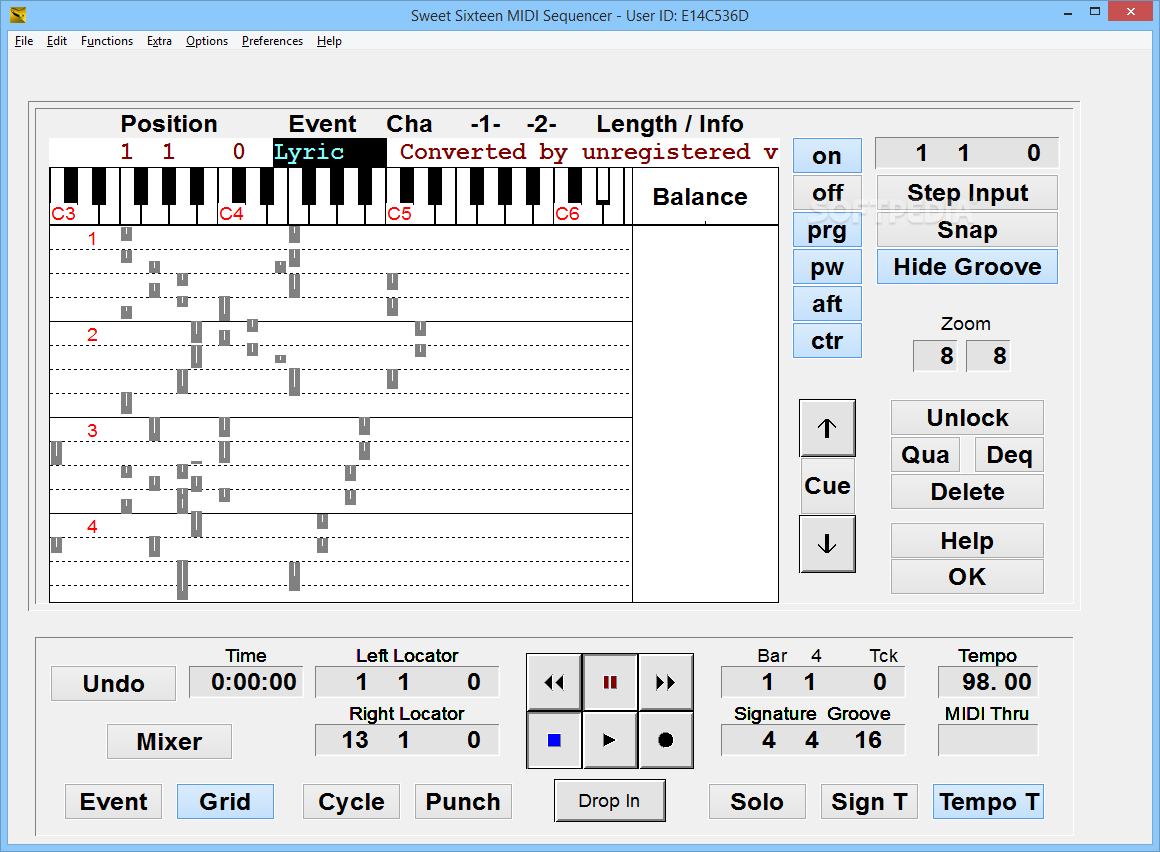
Task: Click the OK button
Action: pyautogui.click(x=967, y=577)
